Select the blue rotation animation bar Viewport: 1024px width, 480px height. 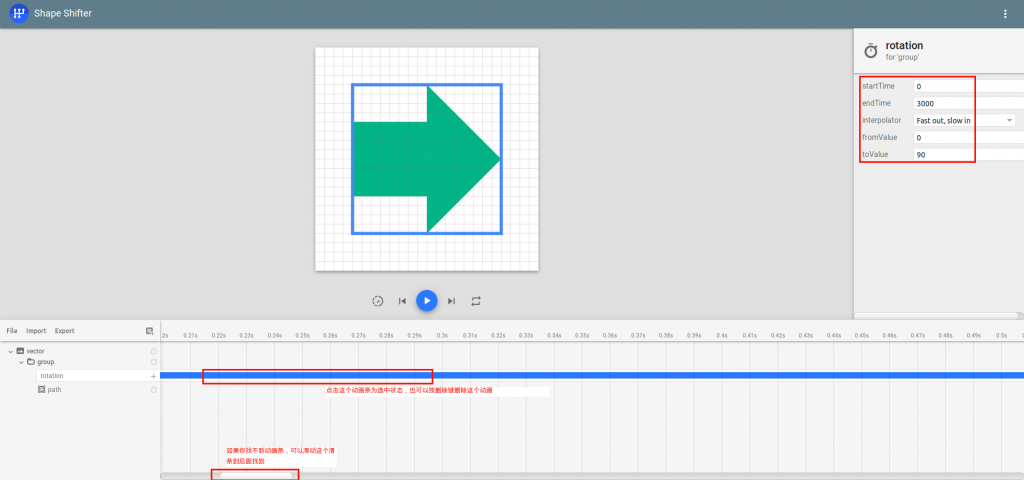tap(600, 376)
